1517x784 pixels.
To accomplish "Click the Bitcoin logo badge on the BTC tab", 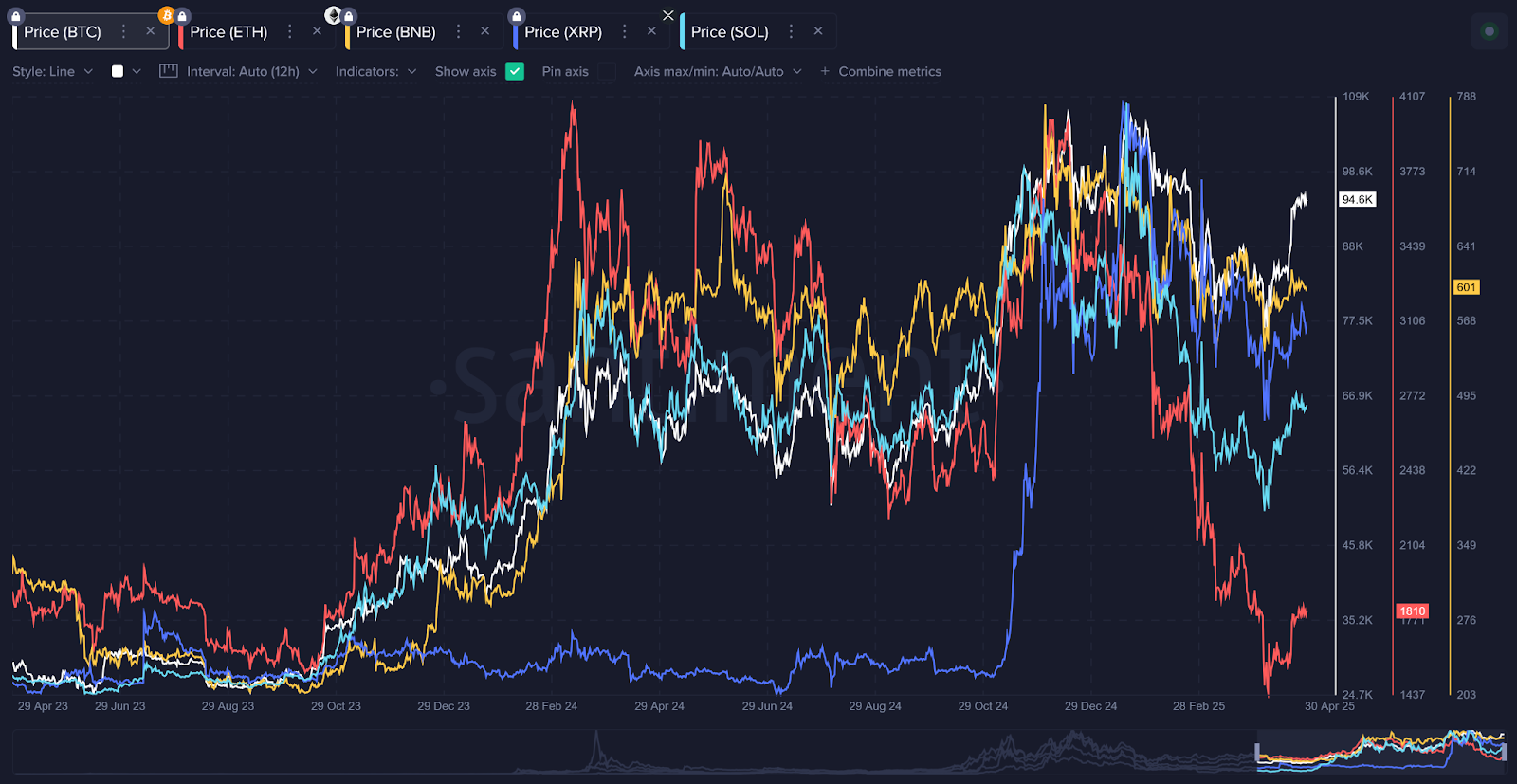I will point(167,15).
